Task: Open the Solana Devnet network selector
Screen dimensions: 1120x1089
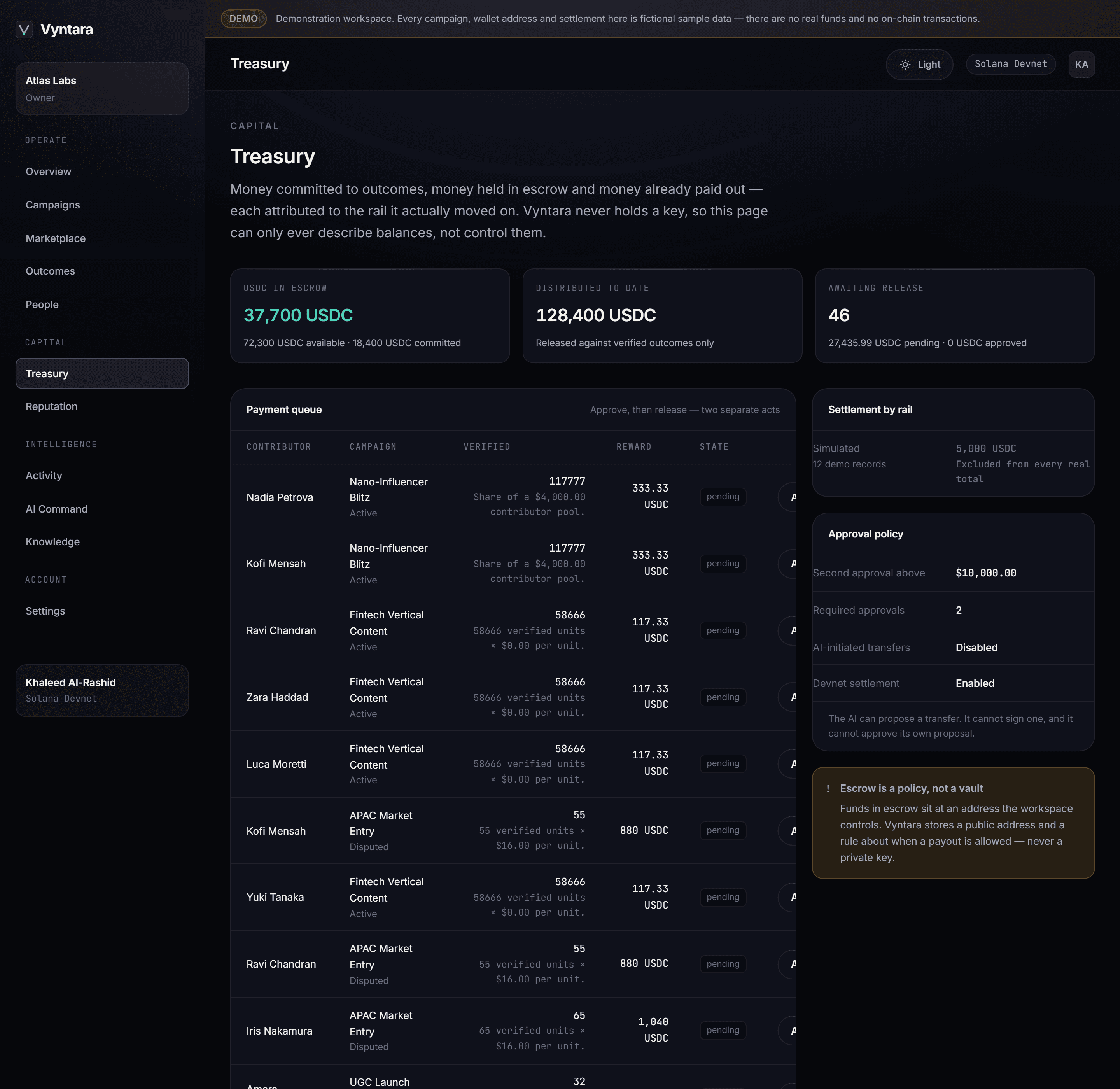Action: (1011, 64)
